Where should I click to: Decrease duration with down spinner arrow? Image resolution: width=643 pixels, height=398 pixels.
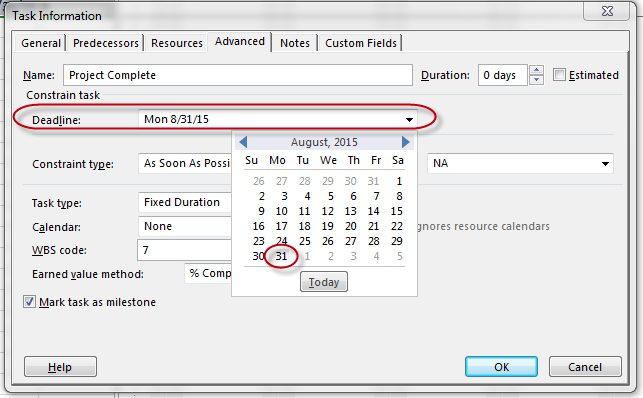tap(536, 80)
